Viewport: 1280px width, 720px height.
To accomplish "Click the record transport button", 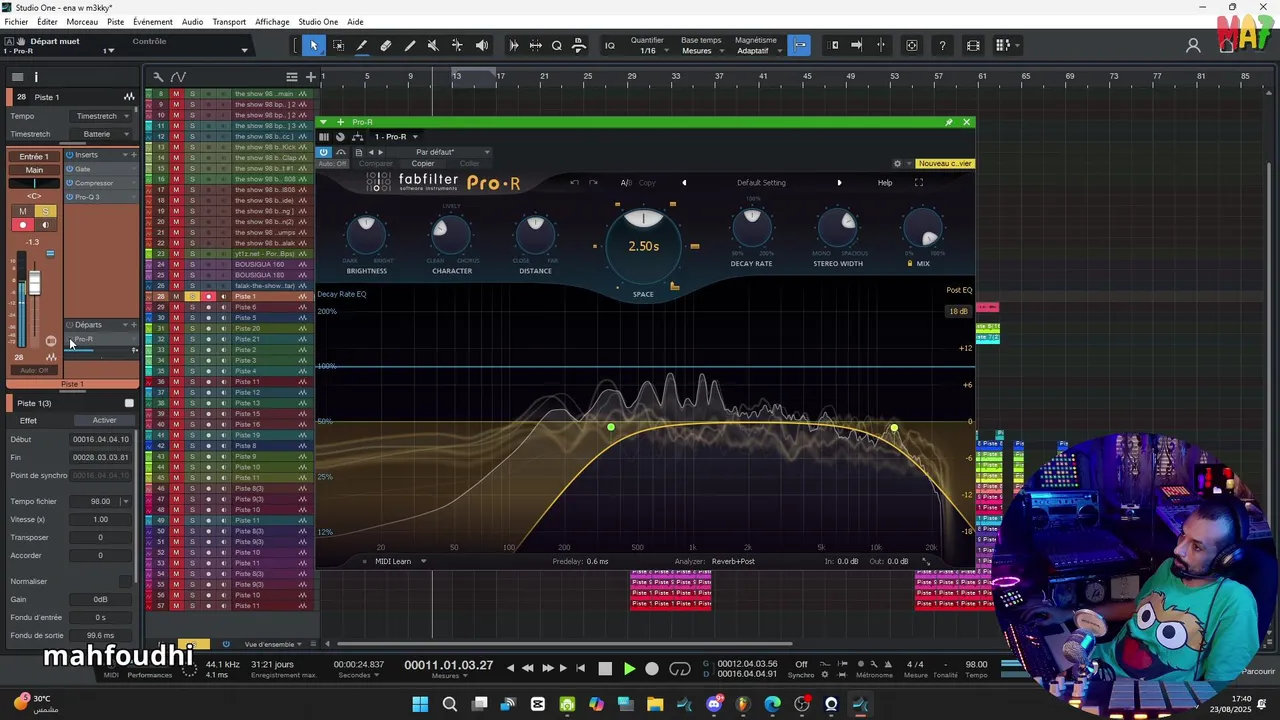I will pos(652,669).
